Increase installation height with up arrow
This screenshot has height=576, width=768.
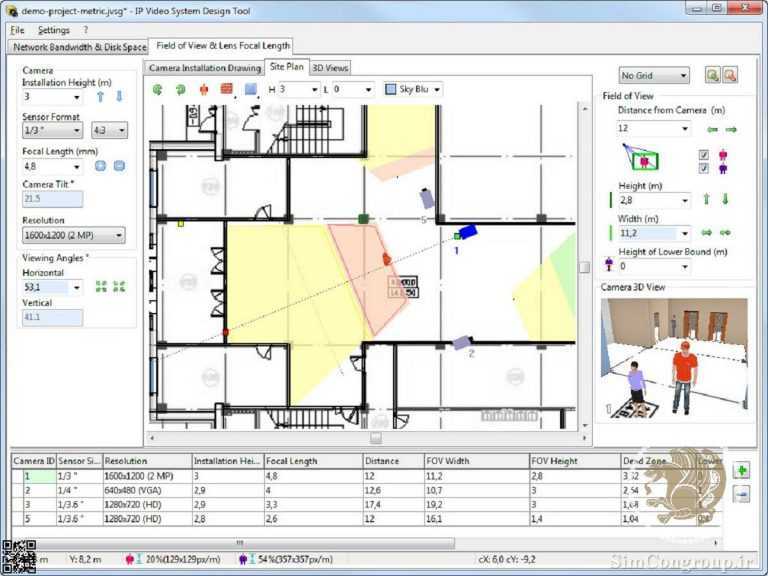tap(100, 97)
